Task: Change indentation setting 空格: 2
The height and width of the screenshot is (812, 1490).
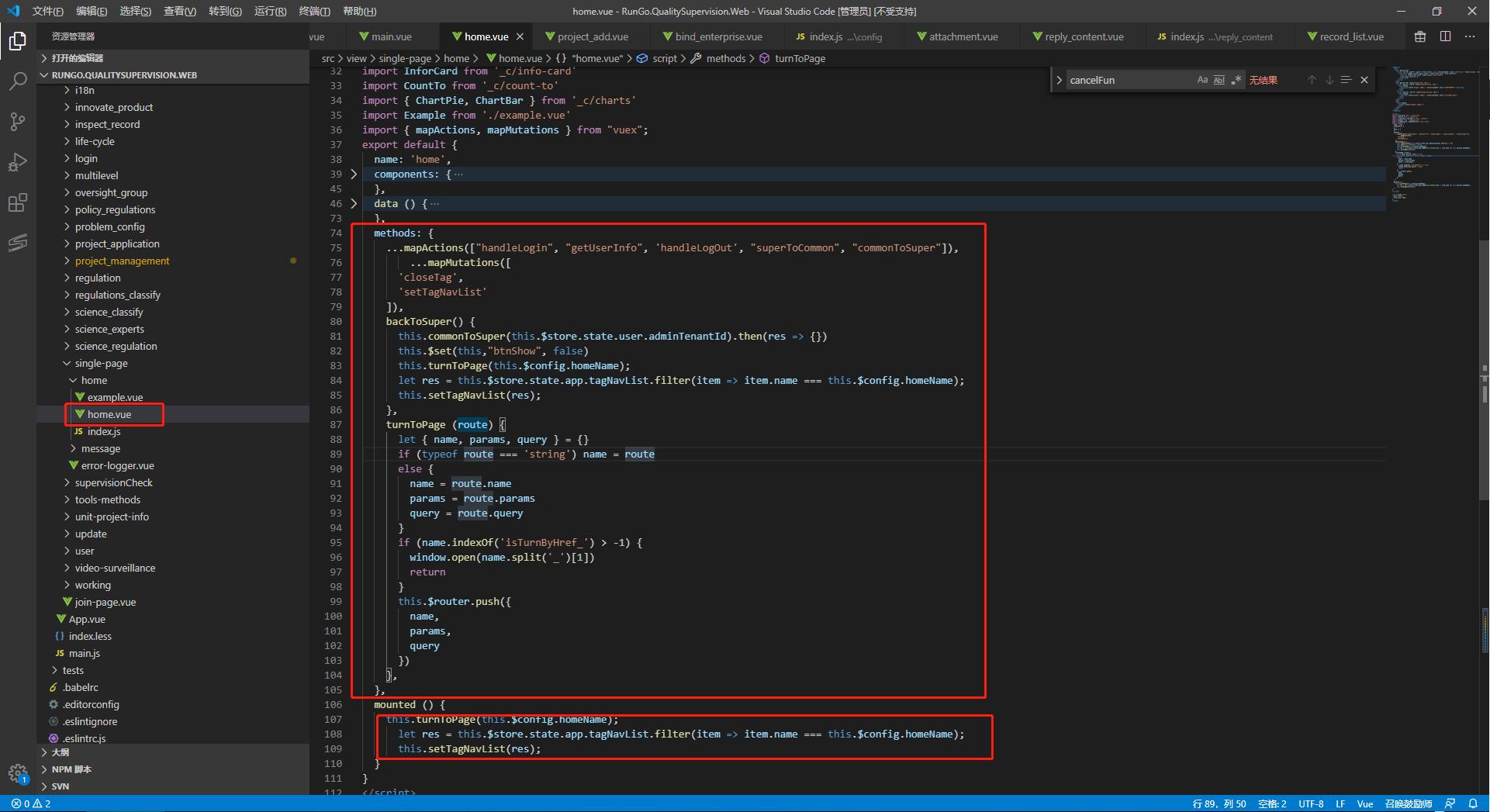Action: [1272, 803]
